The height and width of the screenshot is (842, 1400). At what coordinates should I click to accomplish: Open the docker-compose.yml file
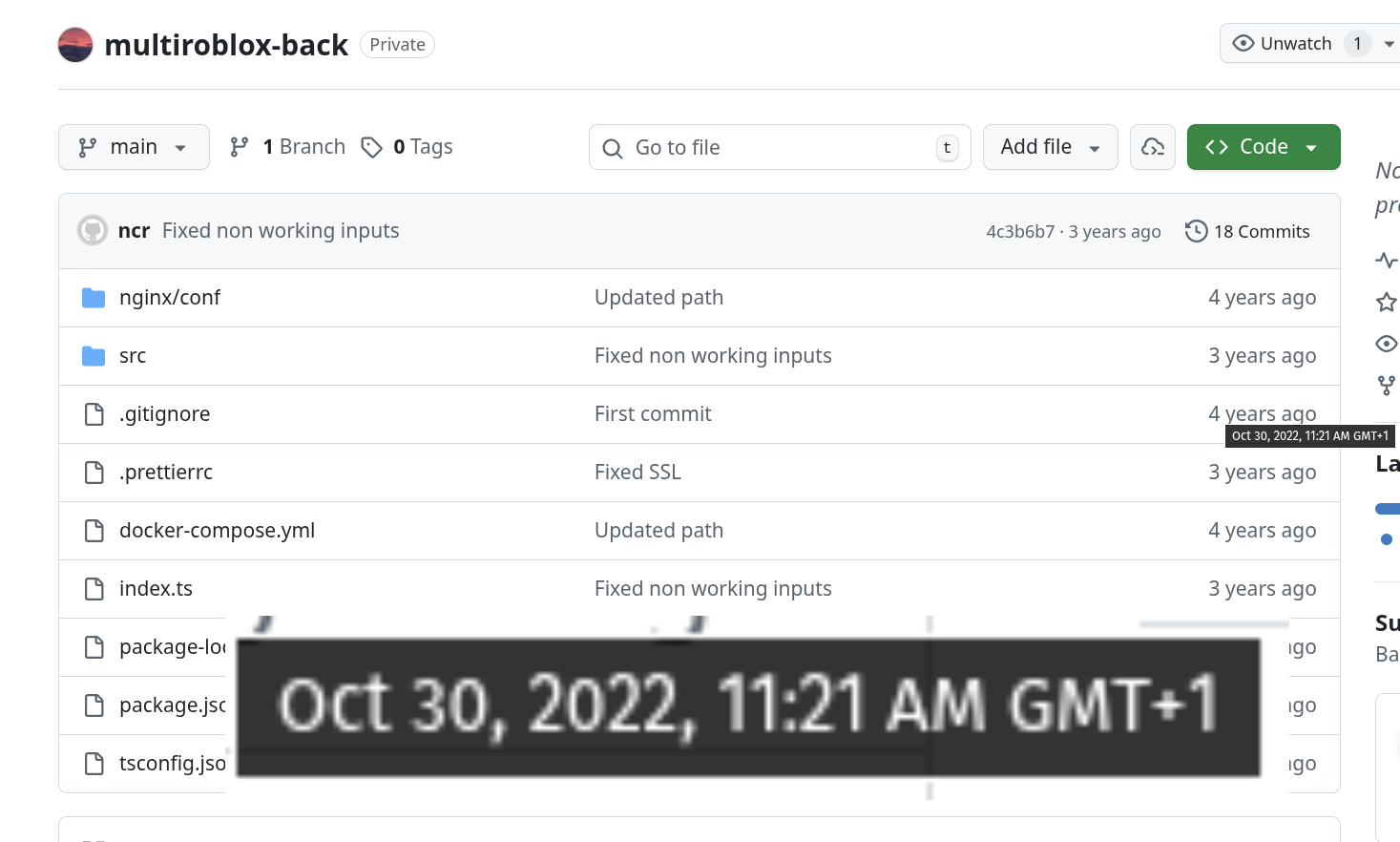click(x=217, y=531)
